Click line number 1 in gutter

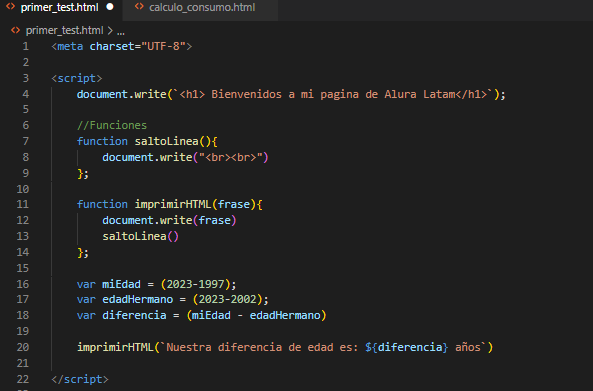25,46
